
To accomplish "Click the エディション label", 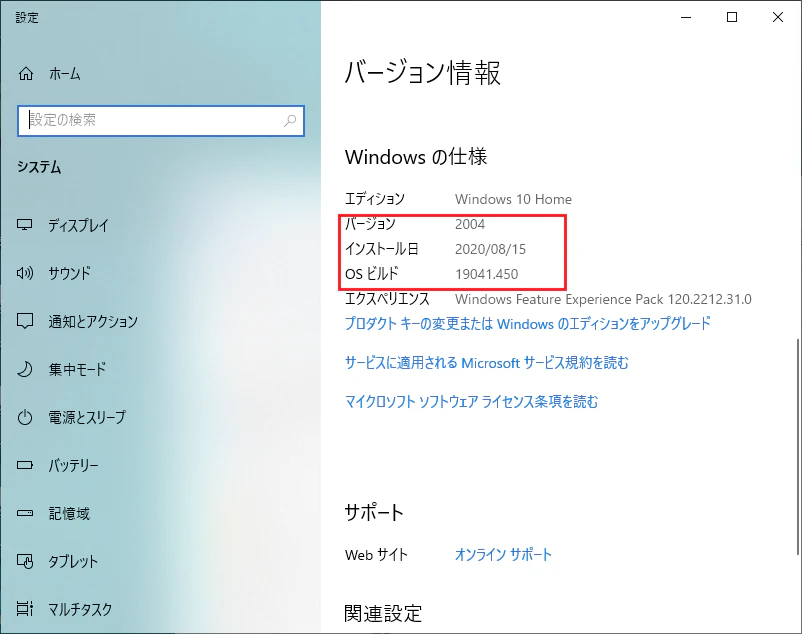I will [x=374, y=199].
